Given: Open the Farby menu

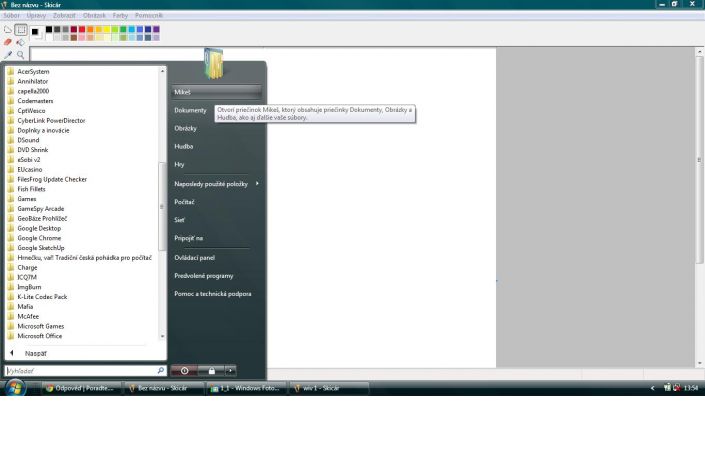Looking at the screenshot, I should pos(120,15).
